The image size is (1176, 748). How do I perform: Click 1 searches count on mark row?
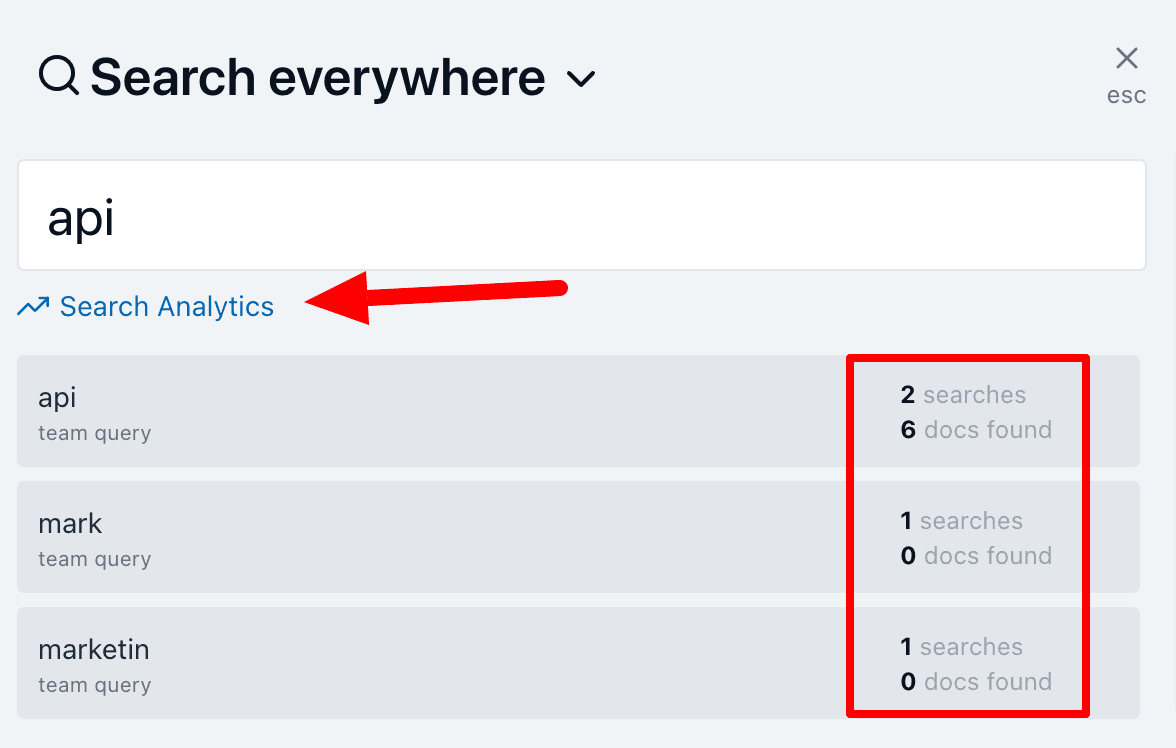tap(961, 521)
